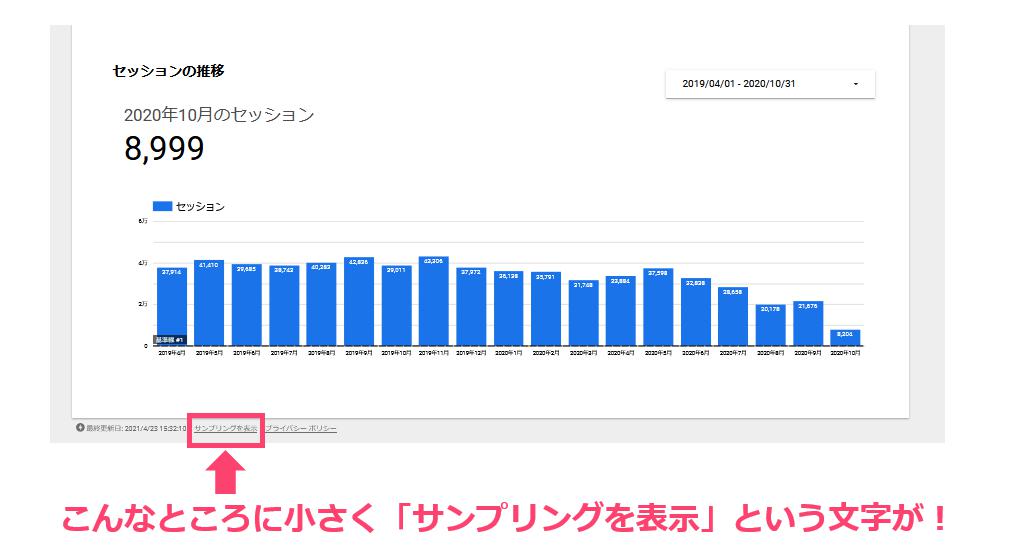Select the 2019年8月 bar
Image resolution: width=1010 pixels, height=553 pixels.
tap(321, 304)
